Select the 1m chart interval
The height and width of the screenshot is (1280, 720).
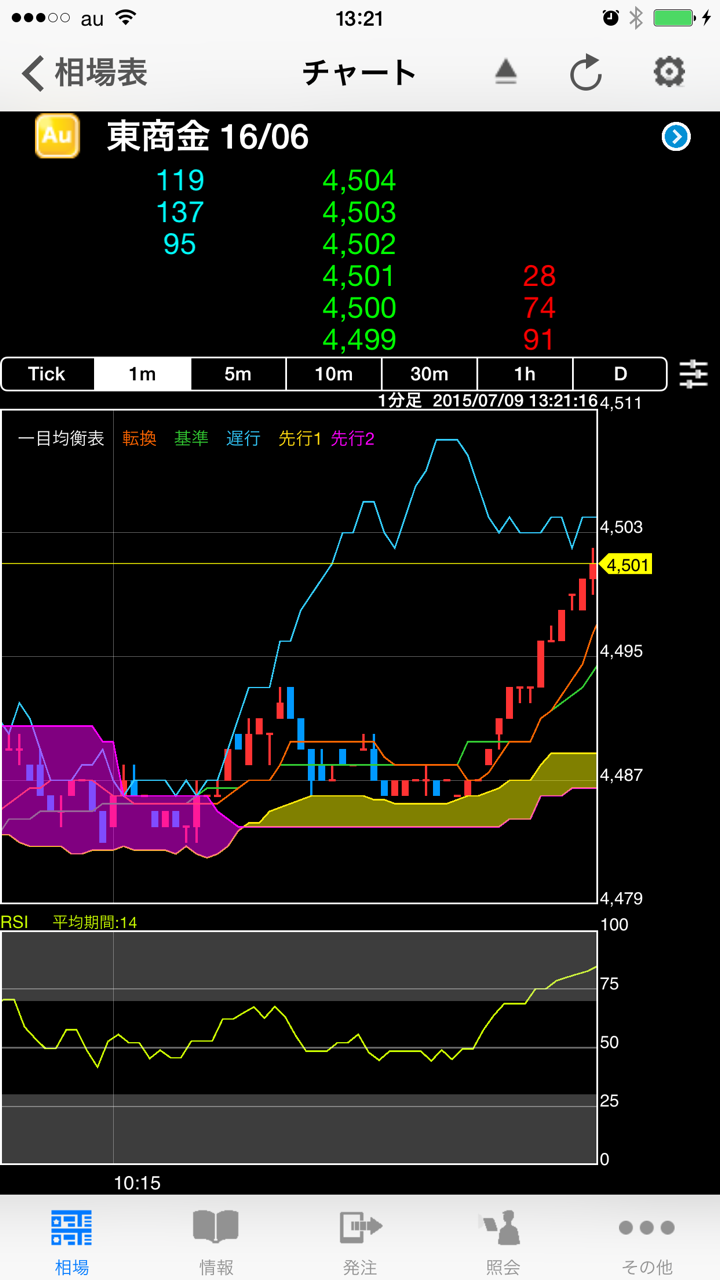pos(142,374)
